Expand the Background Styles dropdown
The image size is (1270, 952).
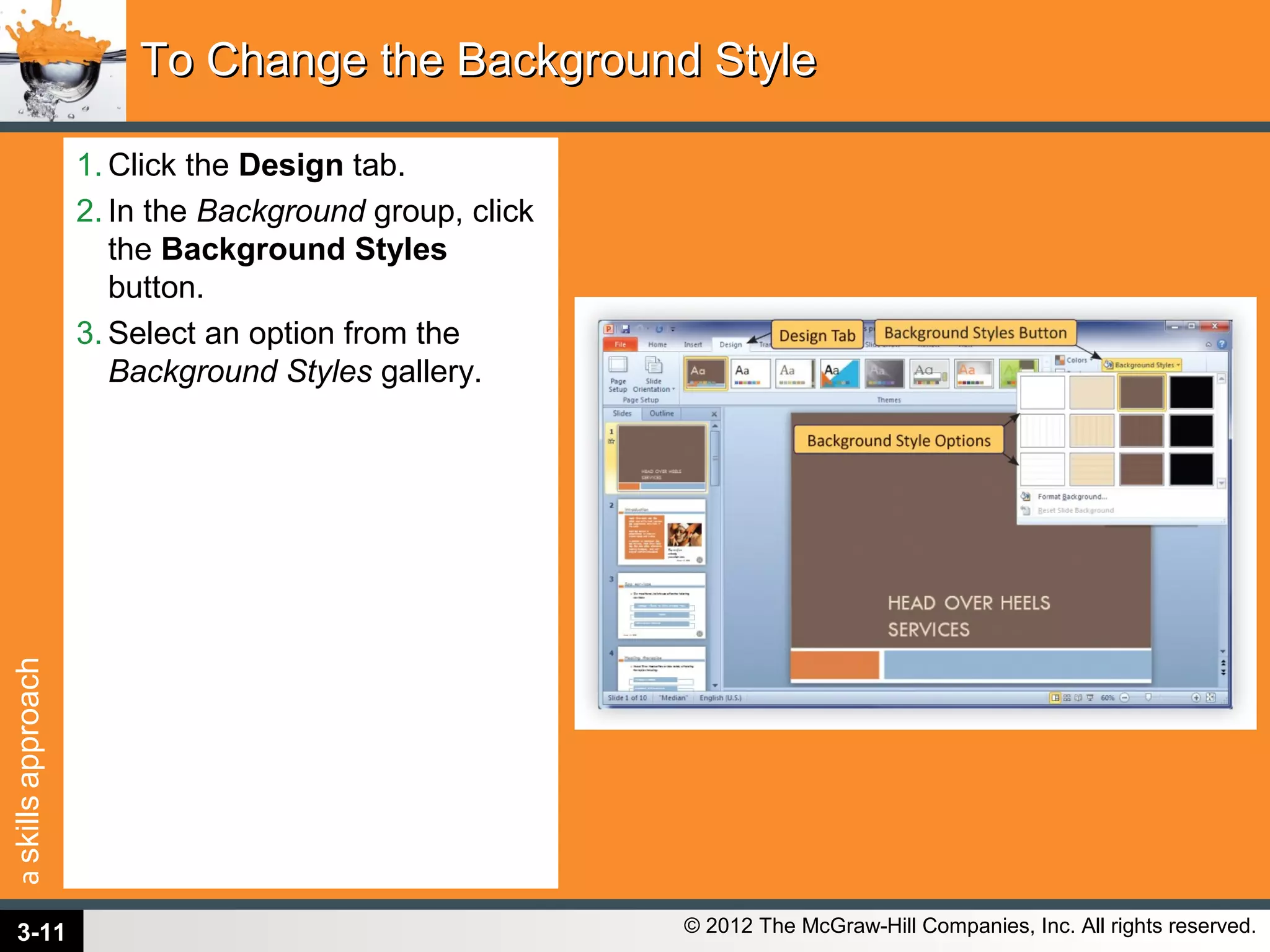point(1143,365)
